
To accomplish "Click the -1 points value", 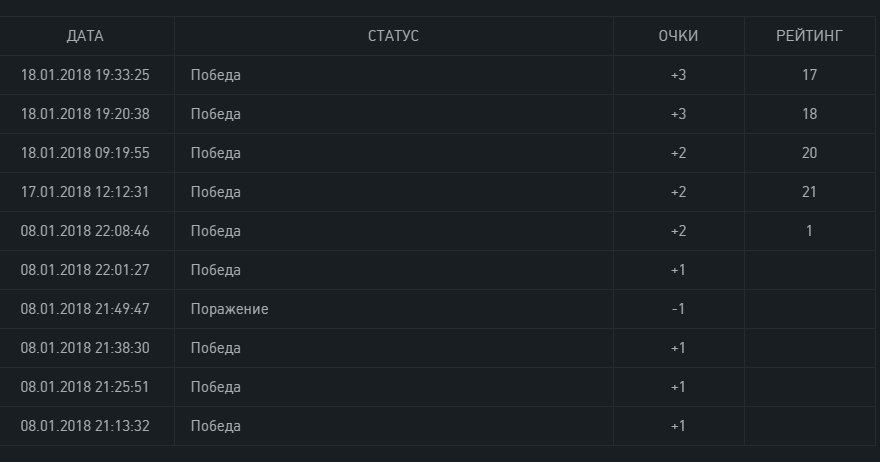I will point(678,309).
